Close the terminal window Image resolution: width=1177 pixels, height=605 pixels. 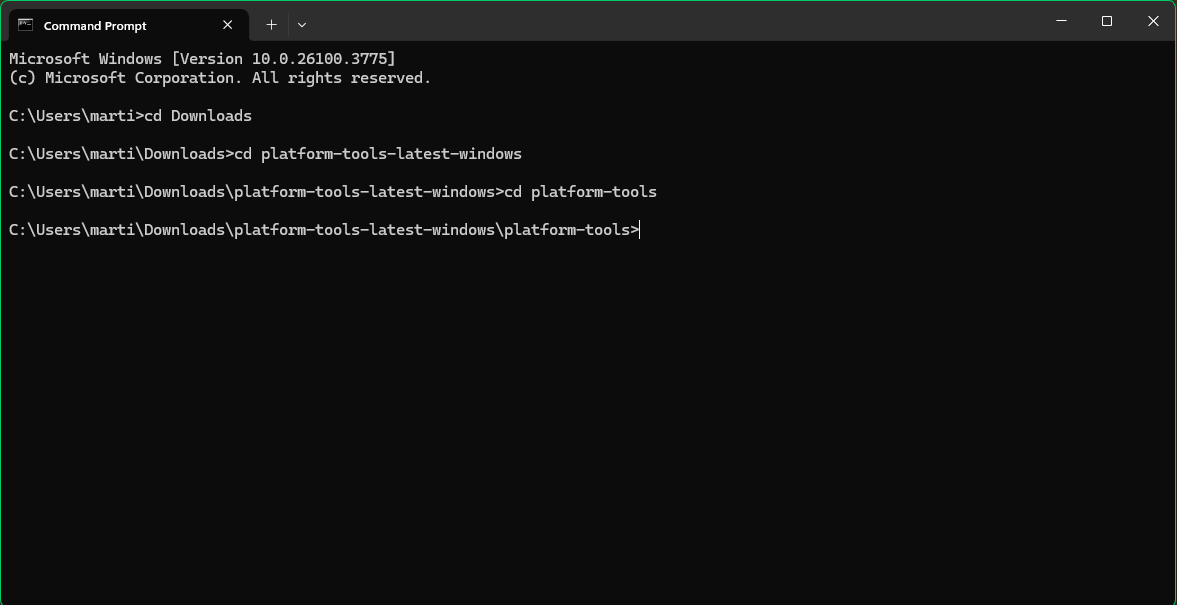[1153, 21]
